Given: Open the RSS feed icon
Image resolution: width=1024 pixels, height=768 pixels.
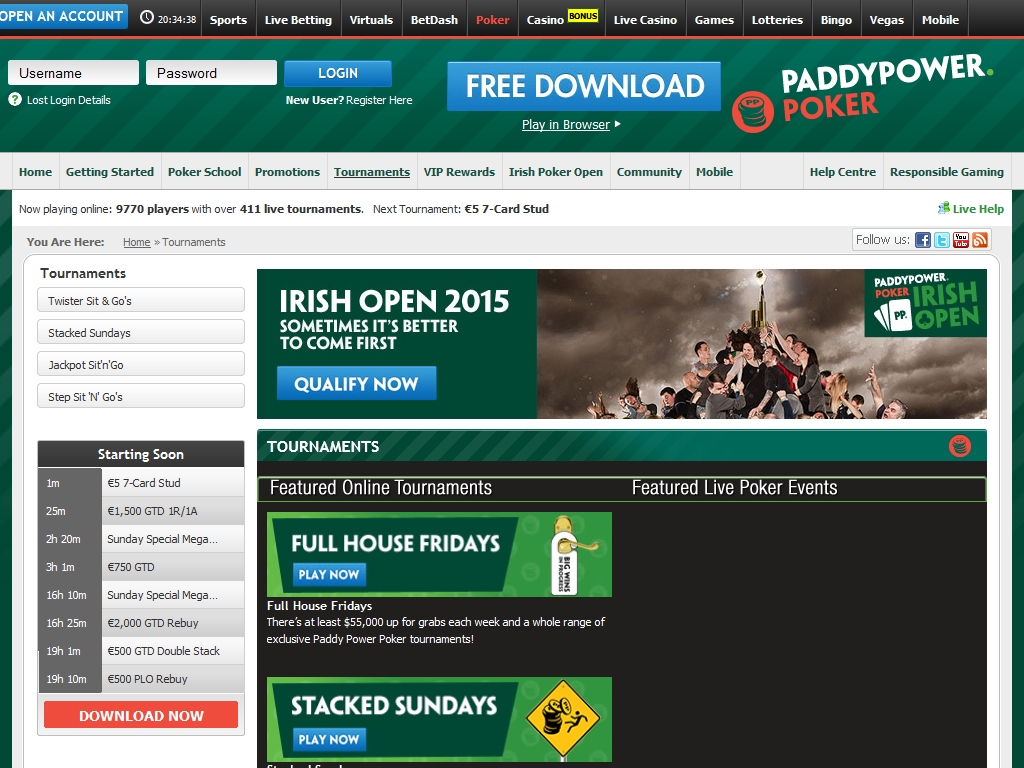Looking at the screenshot, I should click(x=980, y=240).
